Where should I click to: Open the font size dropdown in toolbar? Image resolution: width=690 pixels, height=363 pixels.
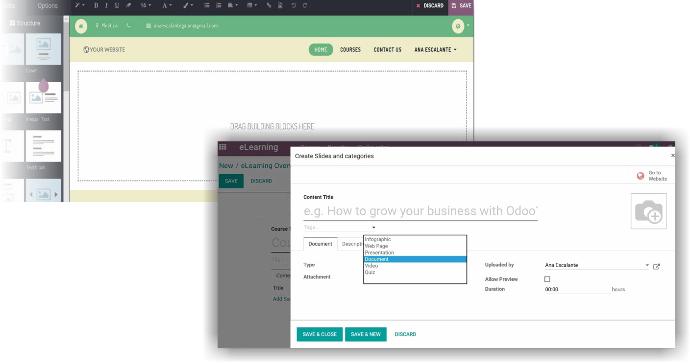[x=146, y=5]
